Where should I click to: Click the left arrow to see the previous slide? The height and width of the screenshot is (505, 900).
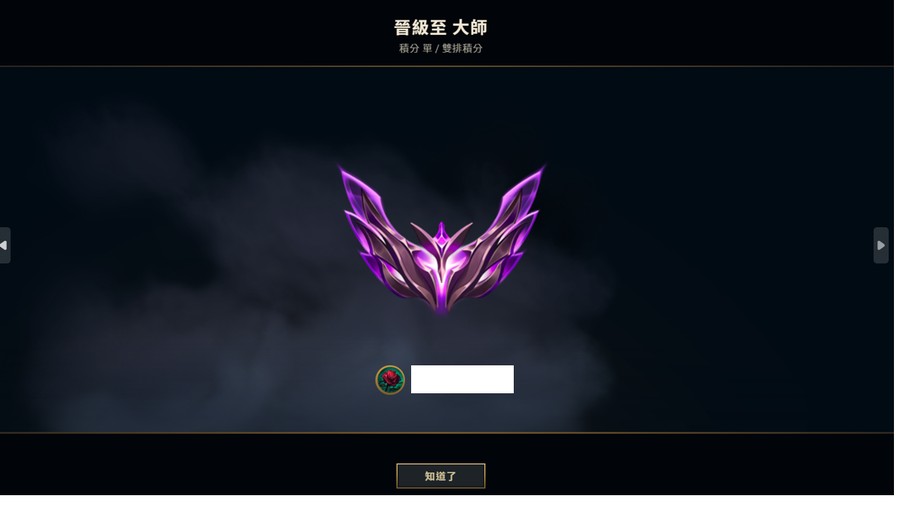pos(5,246)
